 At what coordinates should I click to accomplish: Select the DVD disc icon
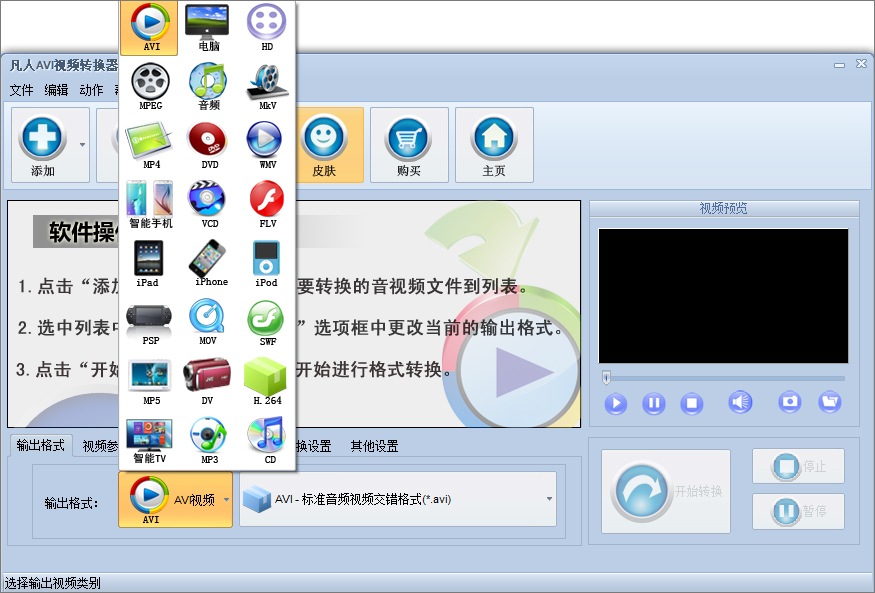[x=209, y=145]
